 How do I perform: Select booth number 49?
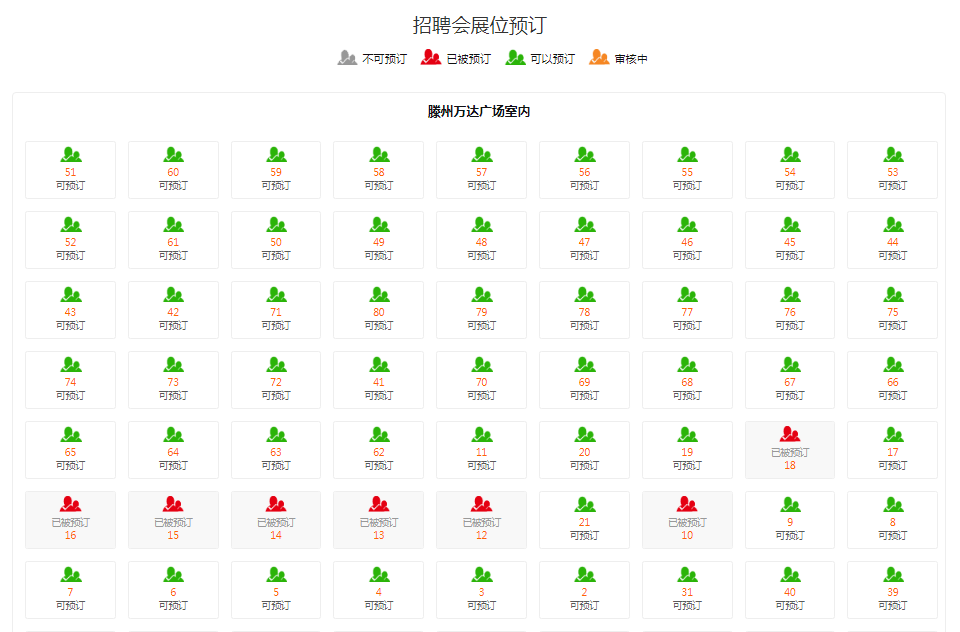pos(378,240)
